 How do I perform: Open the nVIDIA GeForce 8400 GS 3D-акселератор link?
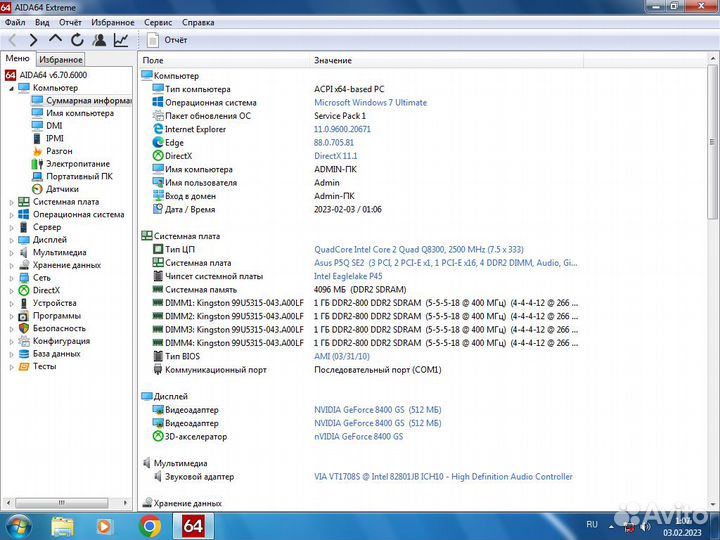click(359, 437)
